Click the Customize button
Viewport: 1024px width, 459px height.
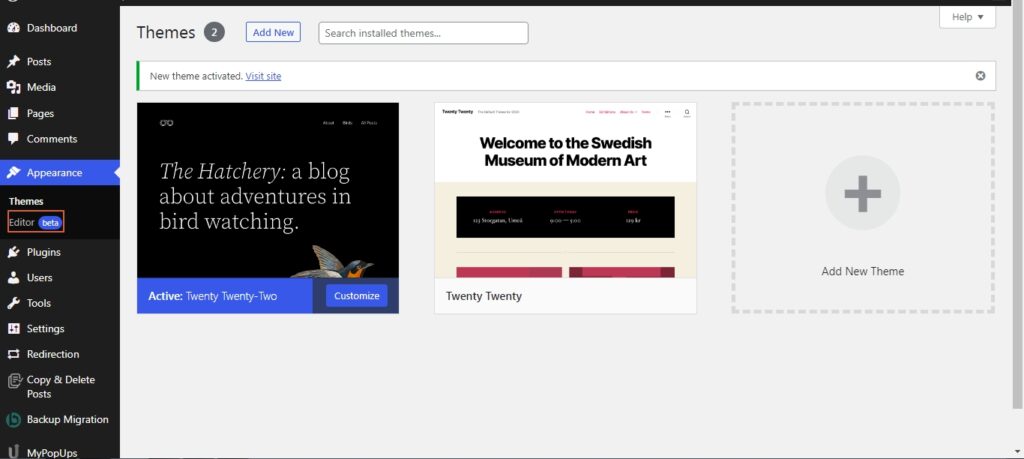[357, 296]
